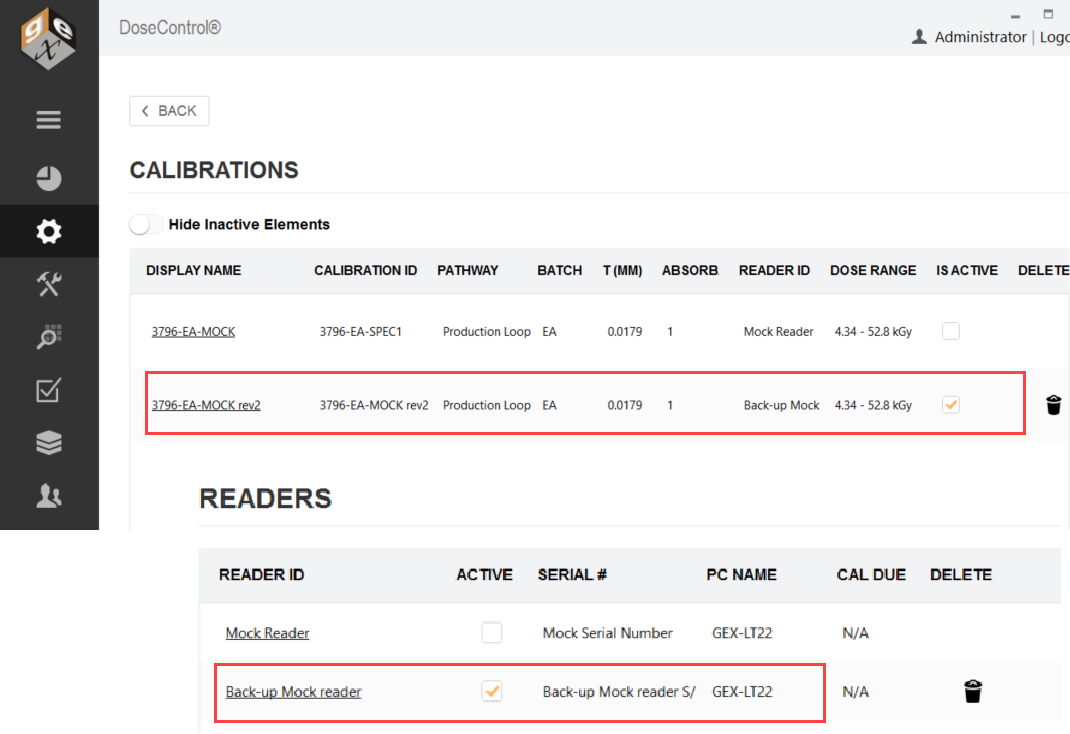Open the Back-up Mock reader link
The height and width of the screenshot is (734, 1070).
(293, 692)
